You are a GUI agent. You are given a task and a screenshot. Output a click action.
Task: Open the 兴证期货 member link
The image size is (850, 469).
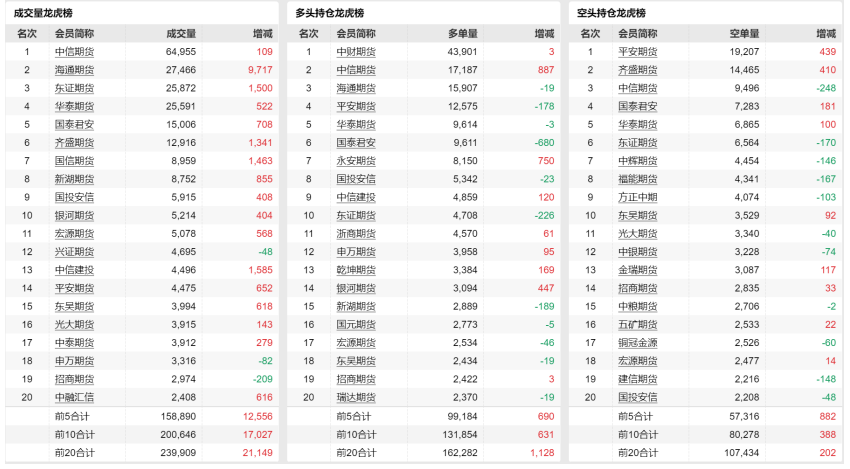click(74, 252)
